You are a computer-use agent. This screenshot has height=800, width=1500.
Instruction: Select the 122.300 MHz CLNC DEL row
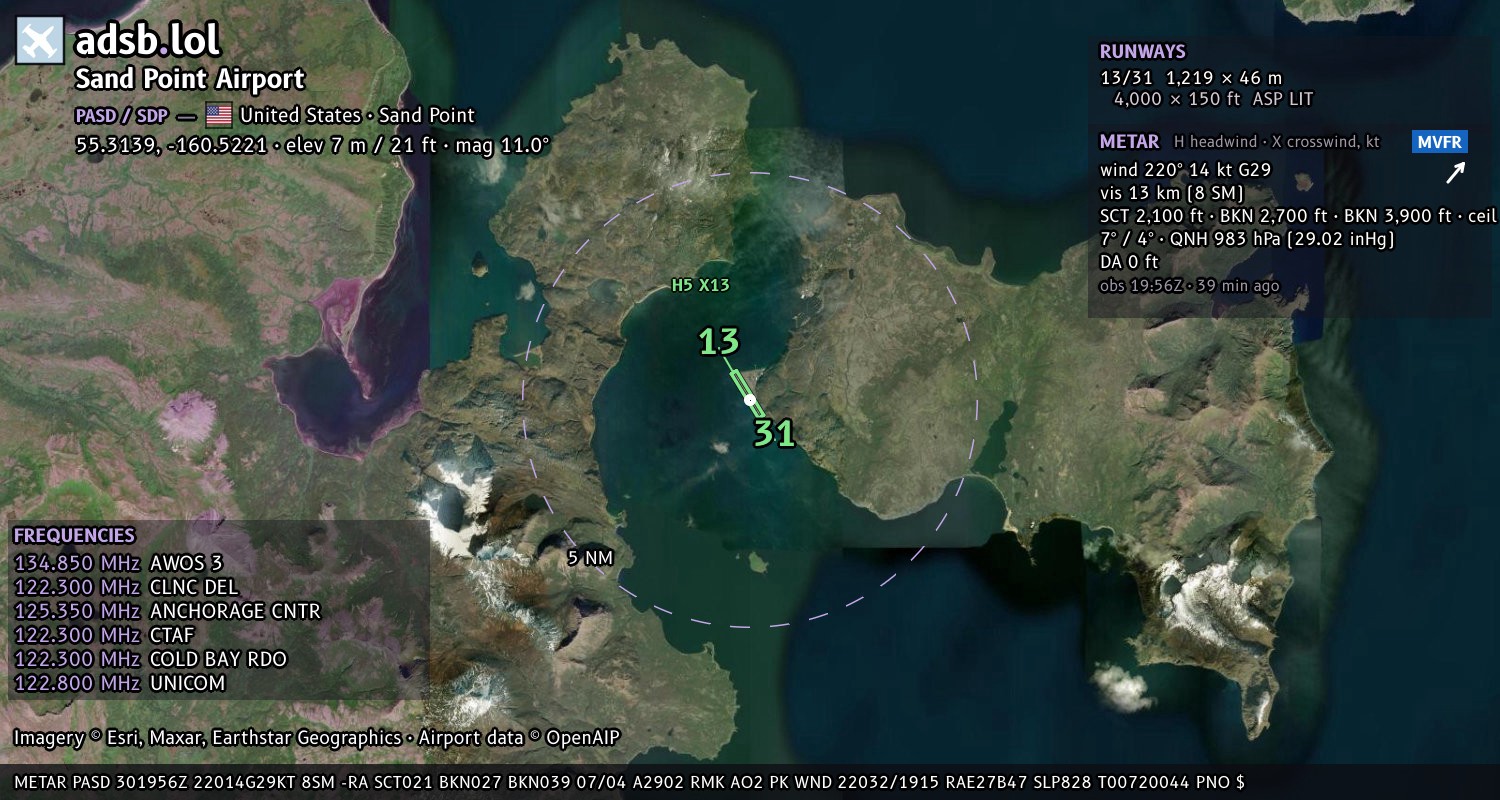click(x=126, y=587)
